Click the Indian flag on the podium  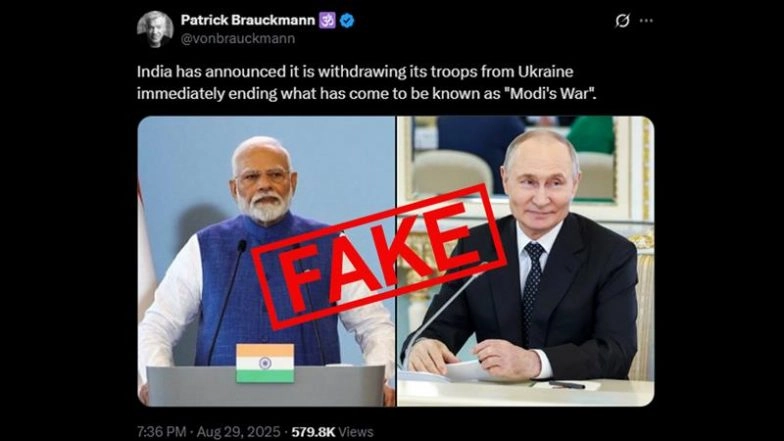[265, 363]
